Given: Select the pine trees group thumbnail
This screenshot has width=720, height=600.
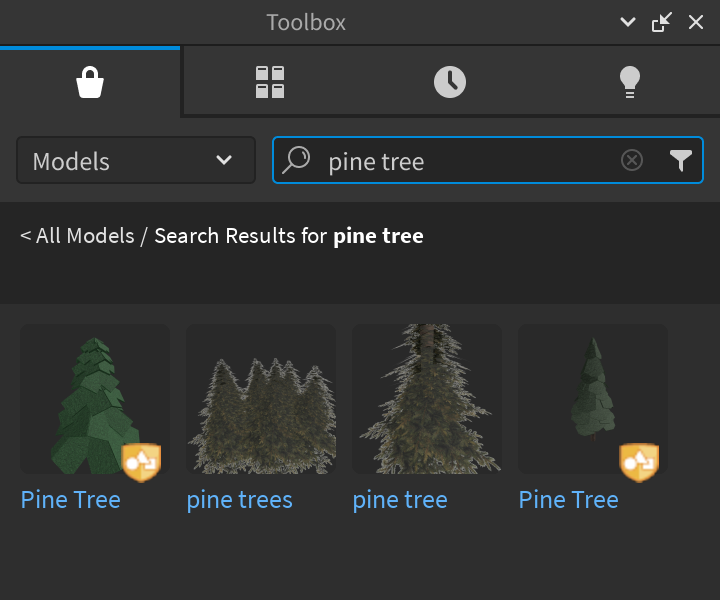Looking at the screenshot, I should [x=261, y=400].
